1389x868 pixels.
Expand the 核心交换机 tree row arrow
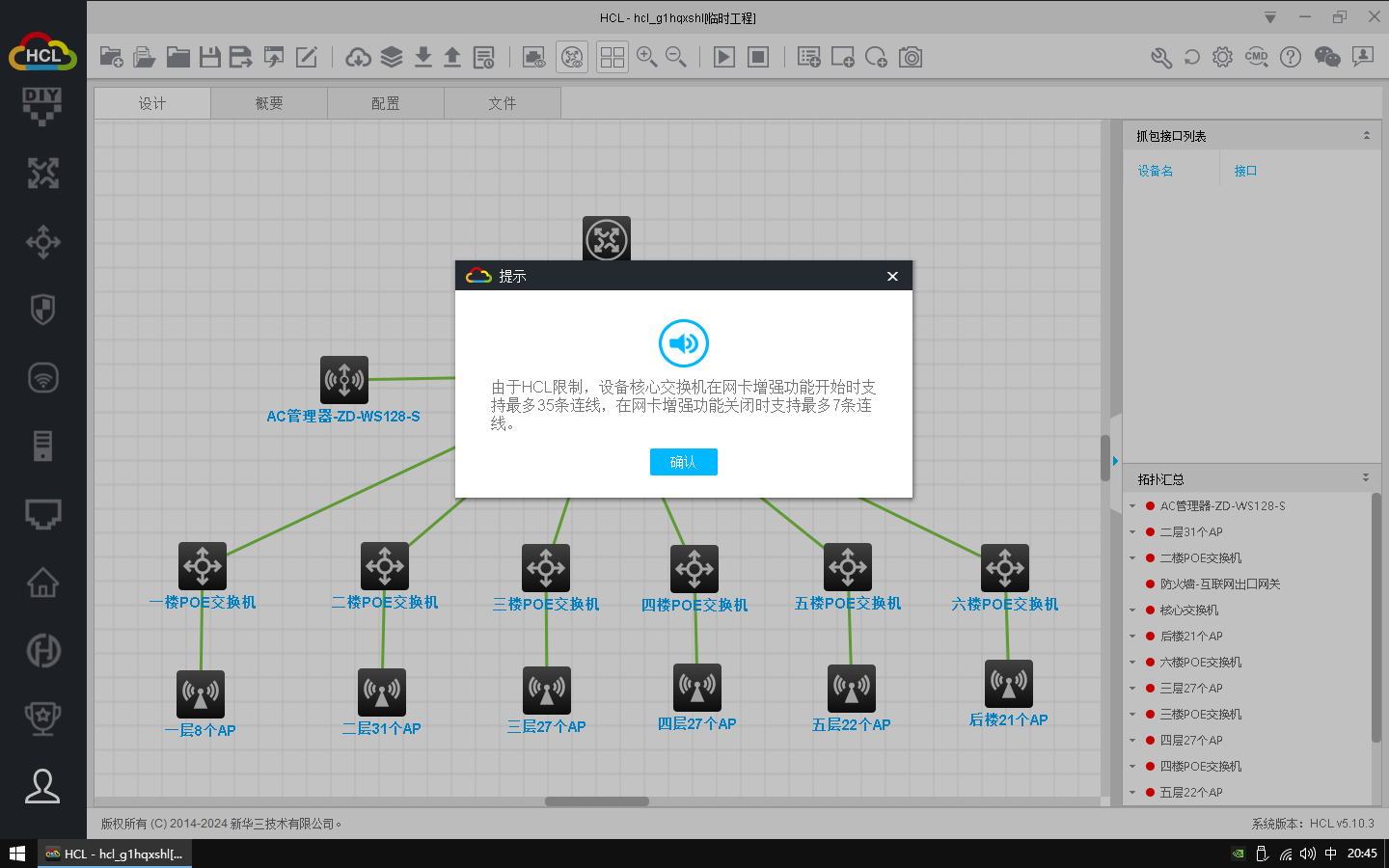[x=1132, y=610]
